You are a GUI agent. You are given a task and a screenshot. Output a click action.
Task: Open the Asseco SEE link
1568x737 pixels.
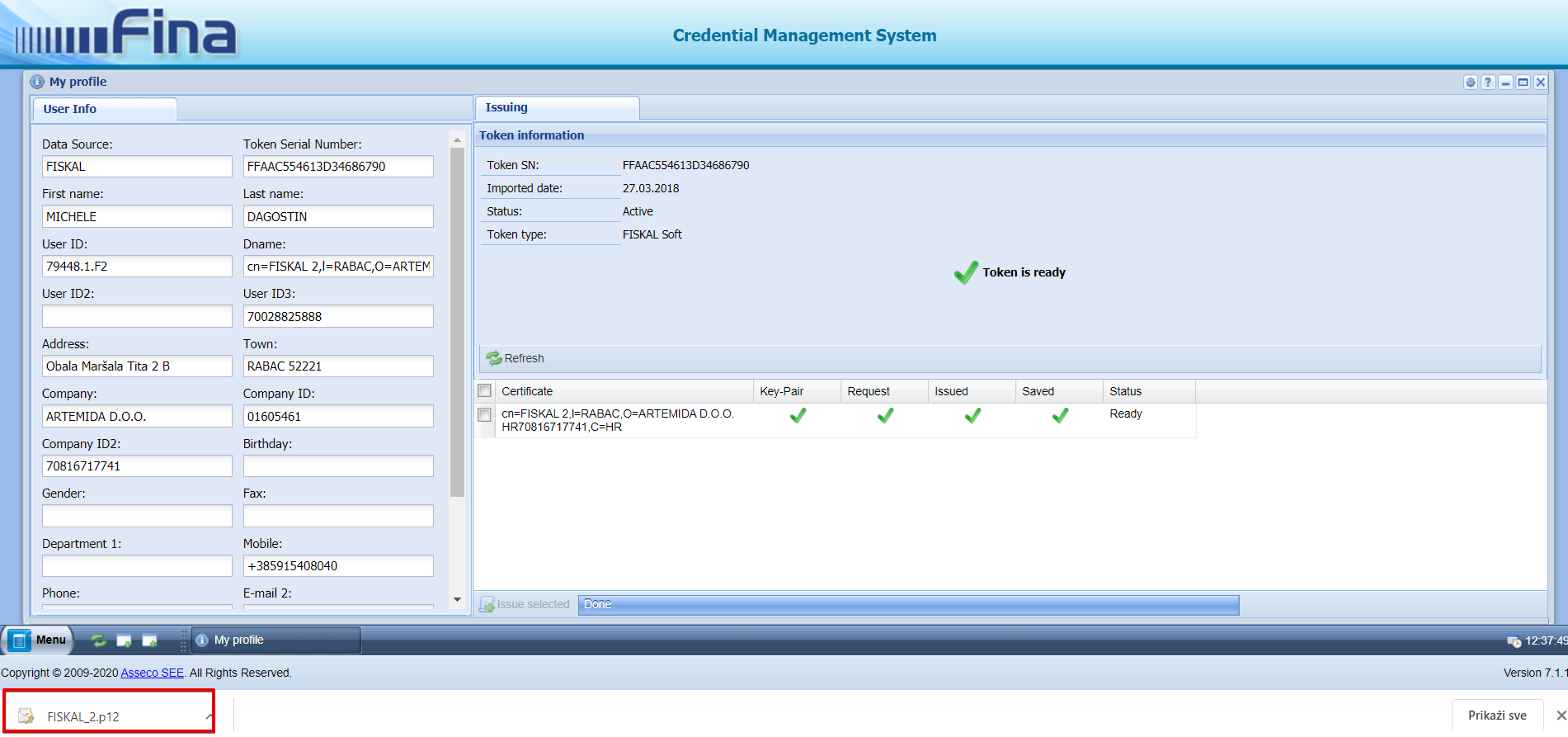[152, 673]
